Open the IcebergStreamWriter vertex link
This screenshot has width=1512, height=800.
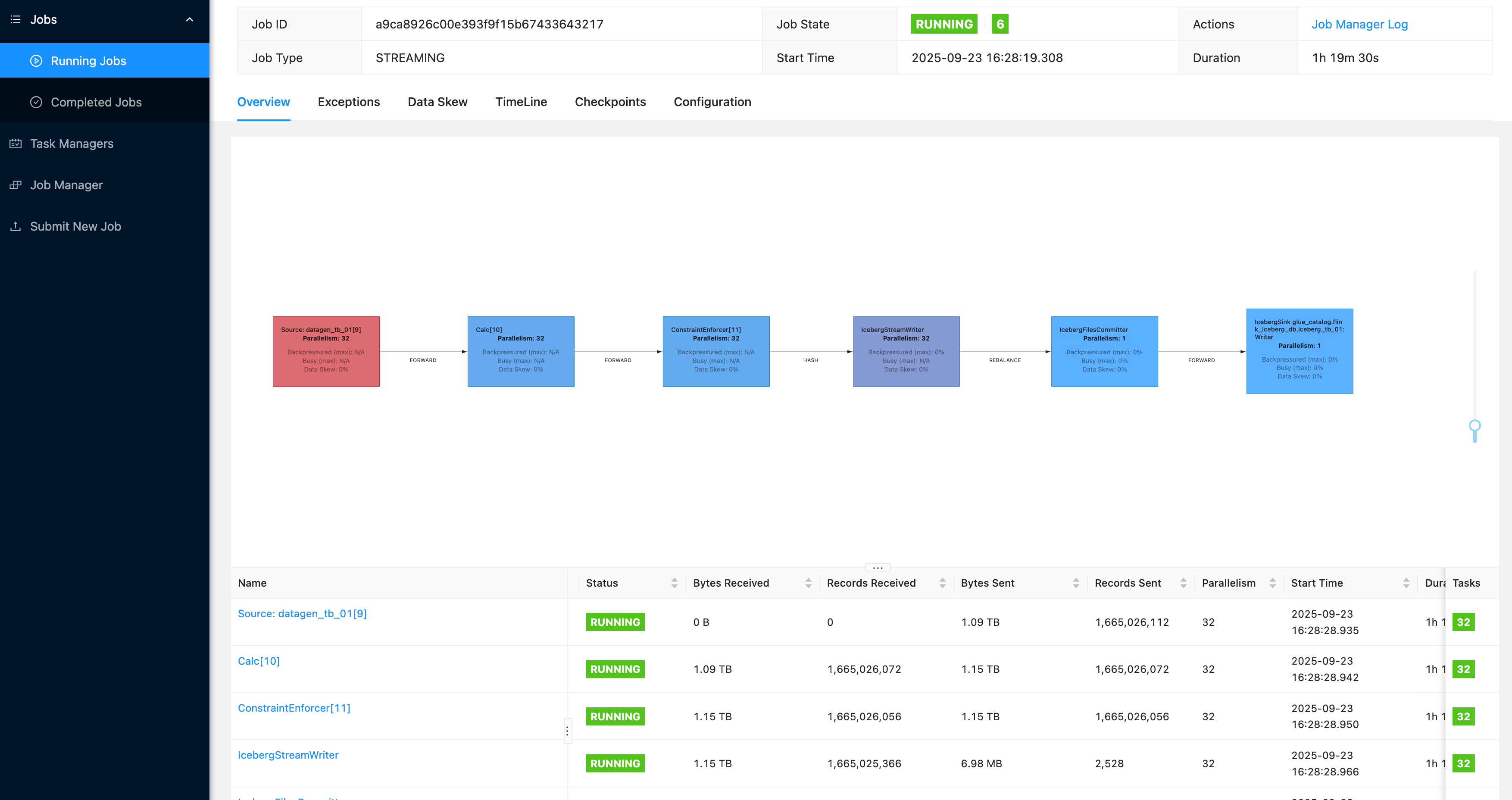pos(287,755)
